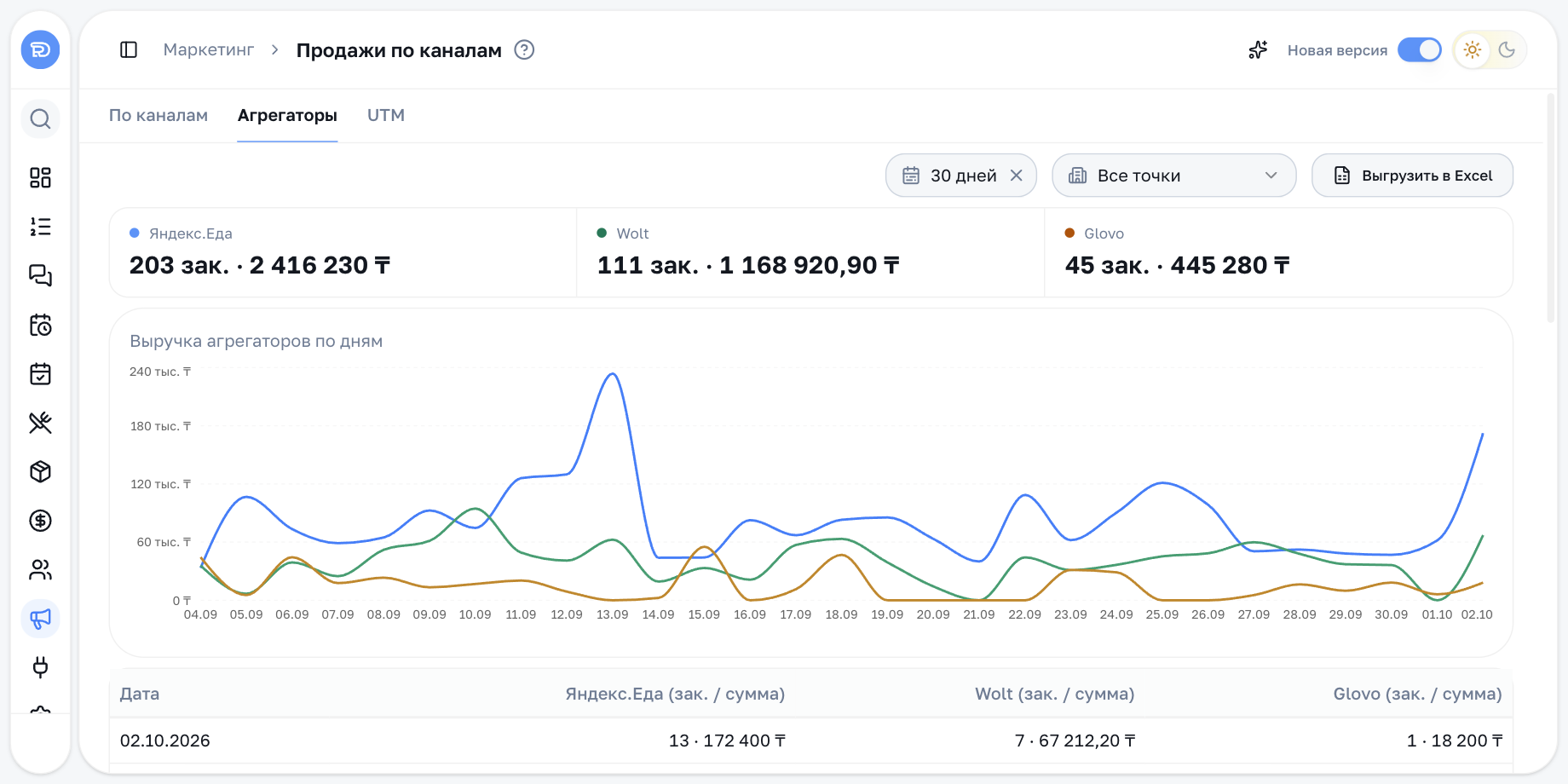1568x784 pixels.
Task: Select the megaphone marketing icon
Action: pos(40,619)
